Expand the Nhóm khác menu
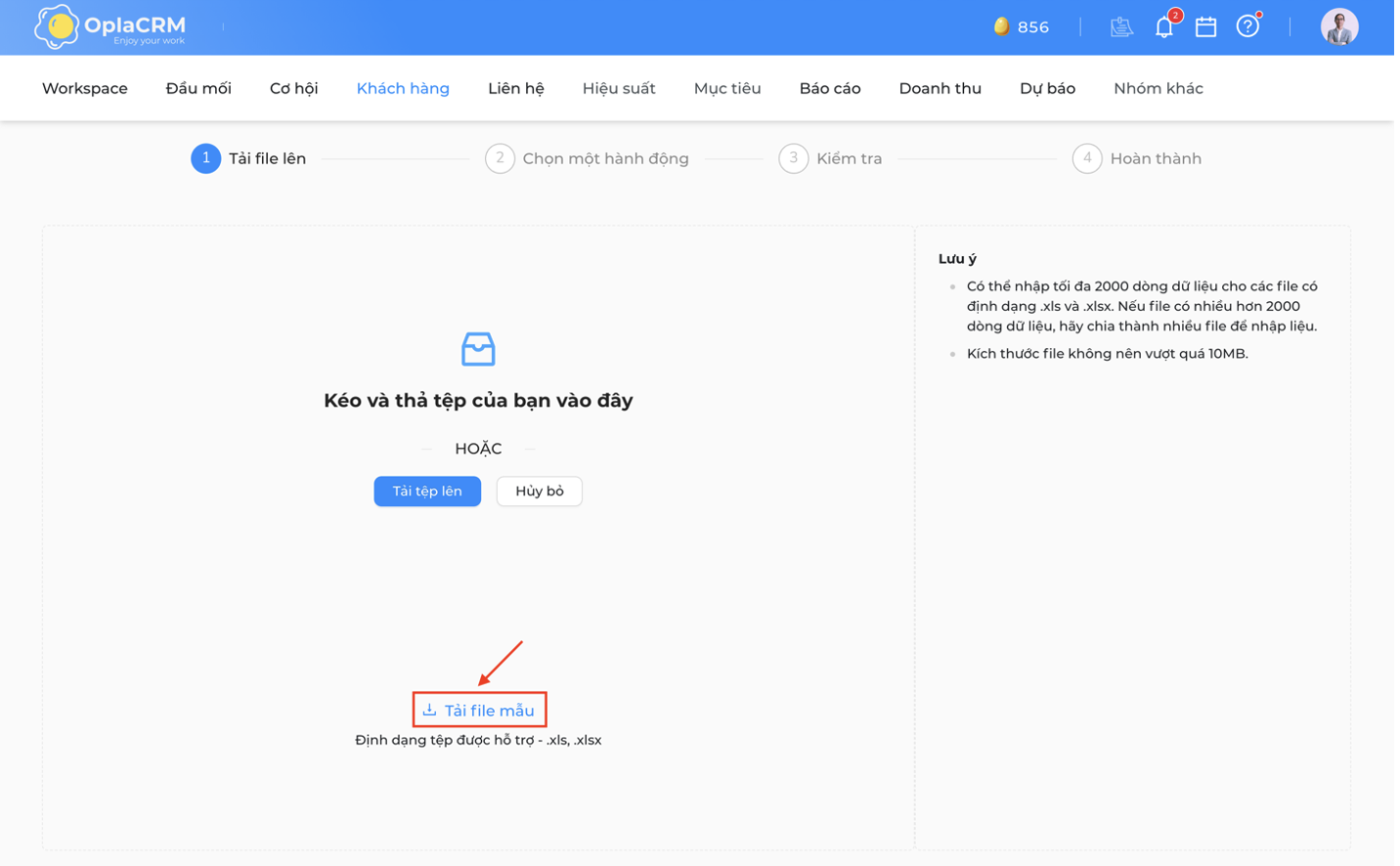 [1159, 88]
